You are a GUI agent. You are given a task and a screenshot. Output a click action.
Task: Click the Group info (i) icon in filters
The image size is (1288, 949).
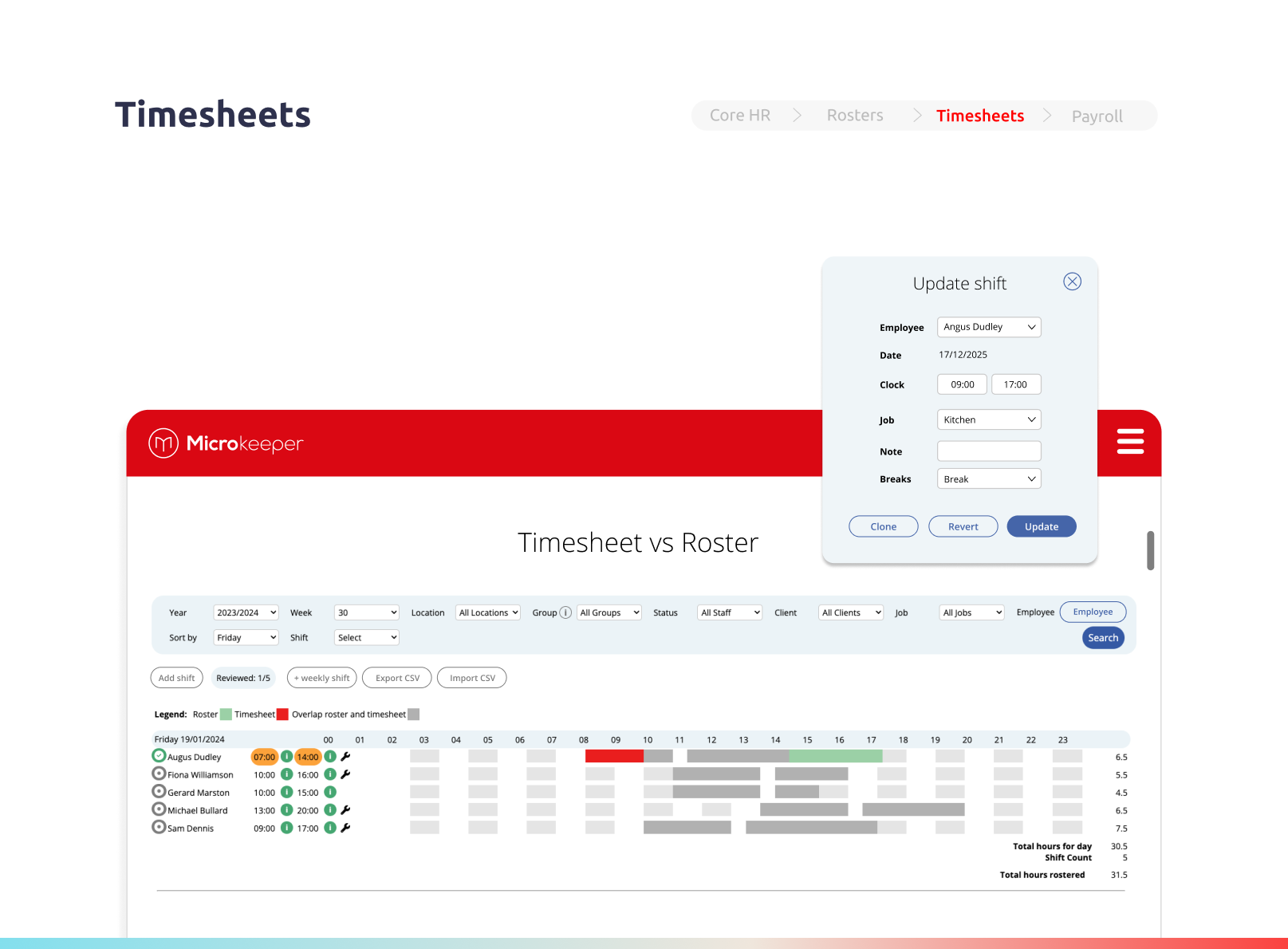point(565,612)
